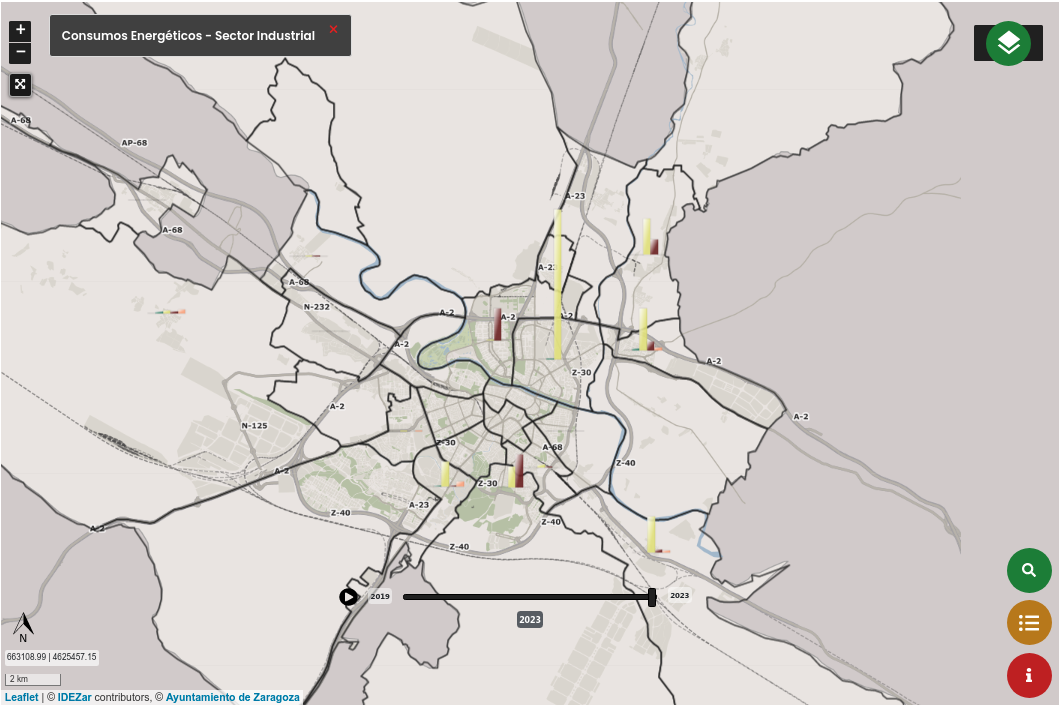1060x706 pixels.
Task: Click the north arrow compass icon
Action: pos(23,627)
